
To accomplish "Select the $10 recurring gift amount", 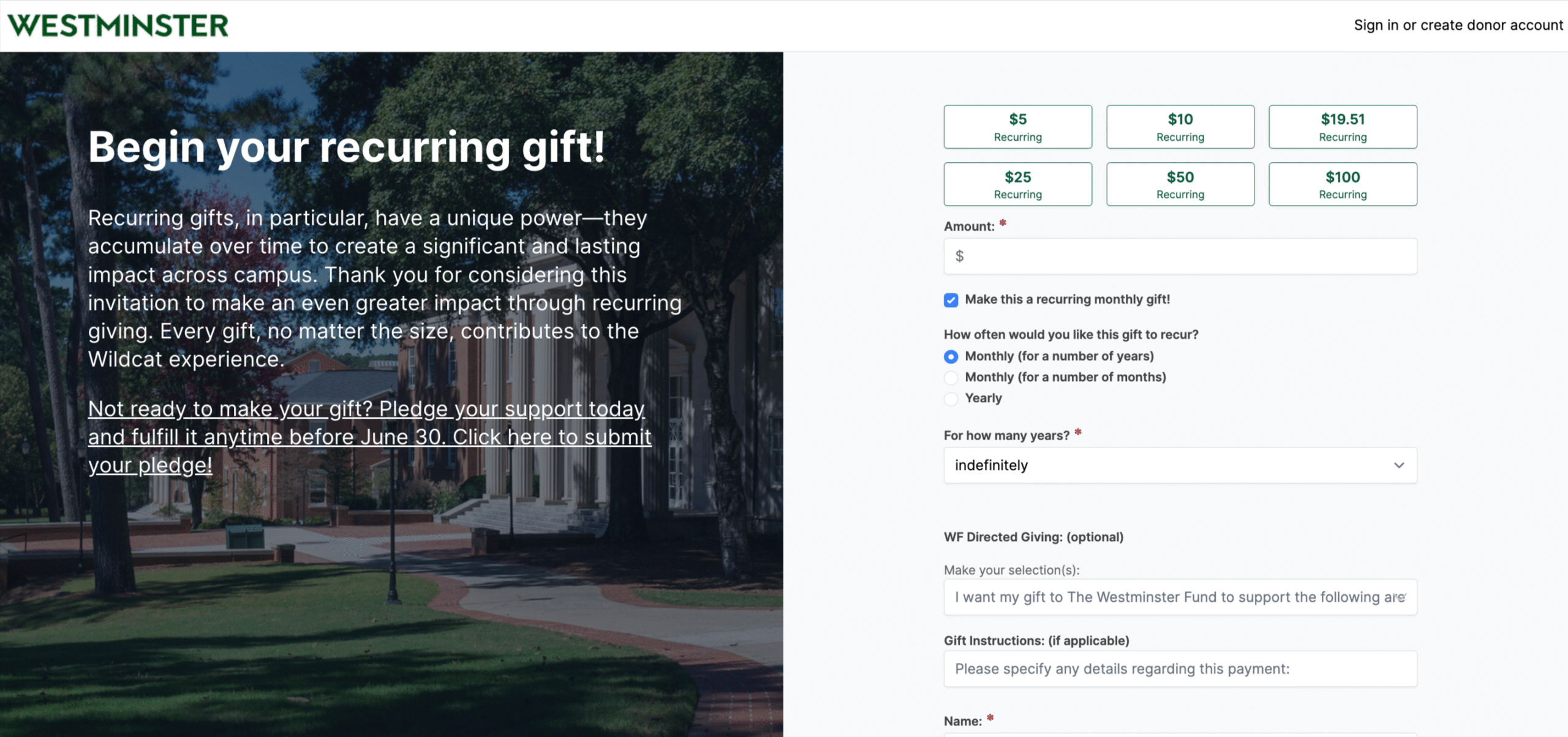I will point(1180,127).
